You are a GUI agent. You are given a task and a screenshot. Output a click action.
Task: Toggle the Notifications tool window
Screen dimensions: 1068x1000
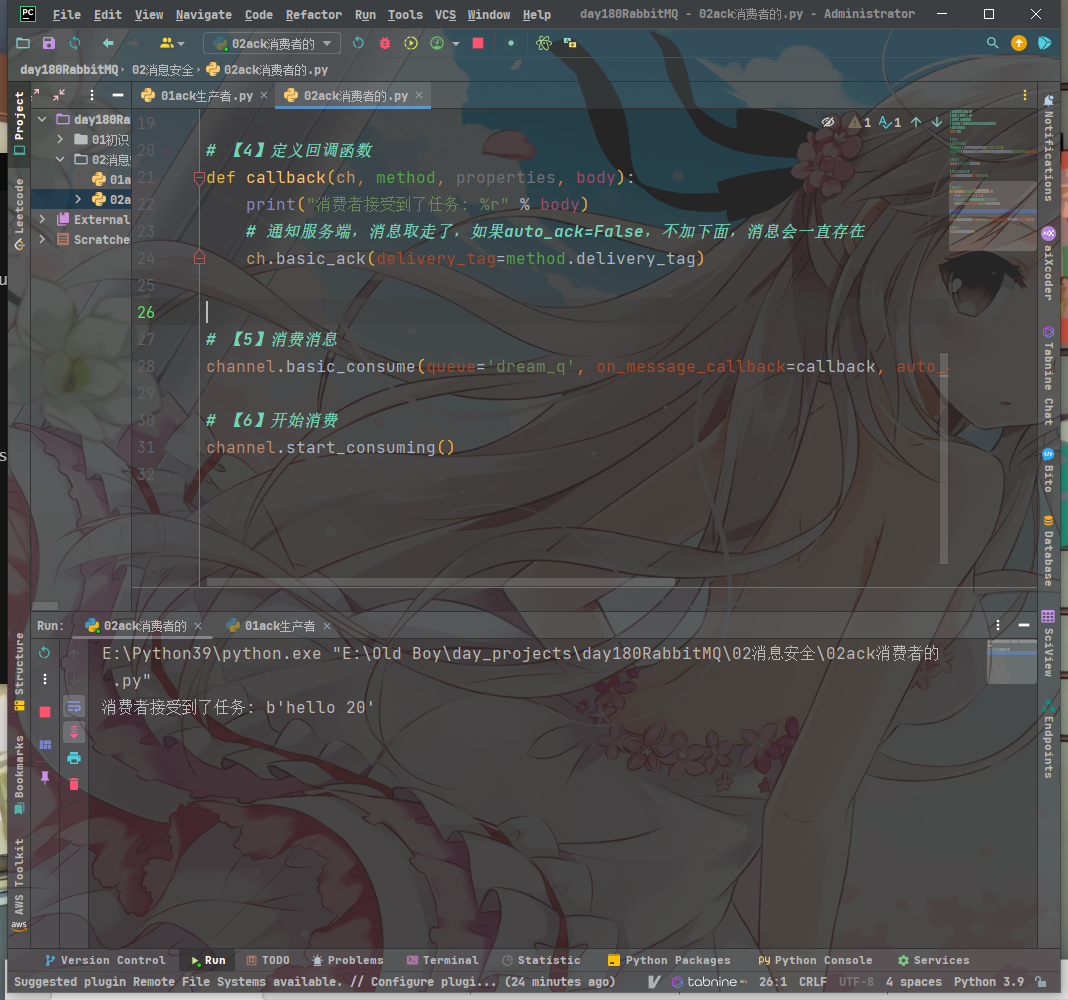[1048, 148]
